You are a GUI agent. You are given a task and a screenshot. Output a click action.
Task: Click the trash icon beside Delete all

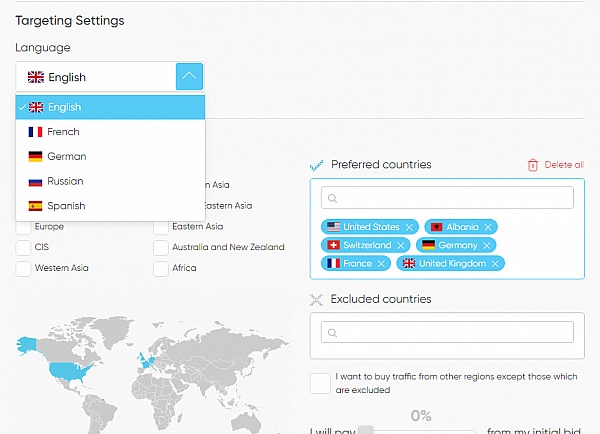tap(533, 165)
